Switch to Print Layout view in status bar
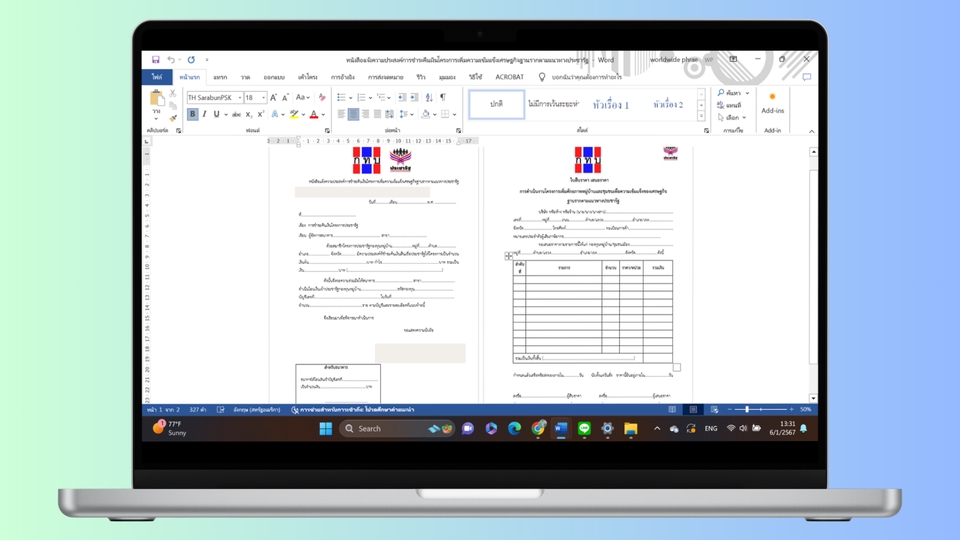This screenshot has width=960, height=540. pos(693,410)
